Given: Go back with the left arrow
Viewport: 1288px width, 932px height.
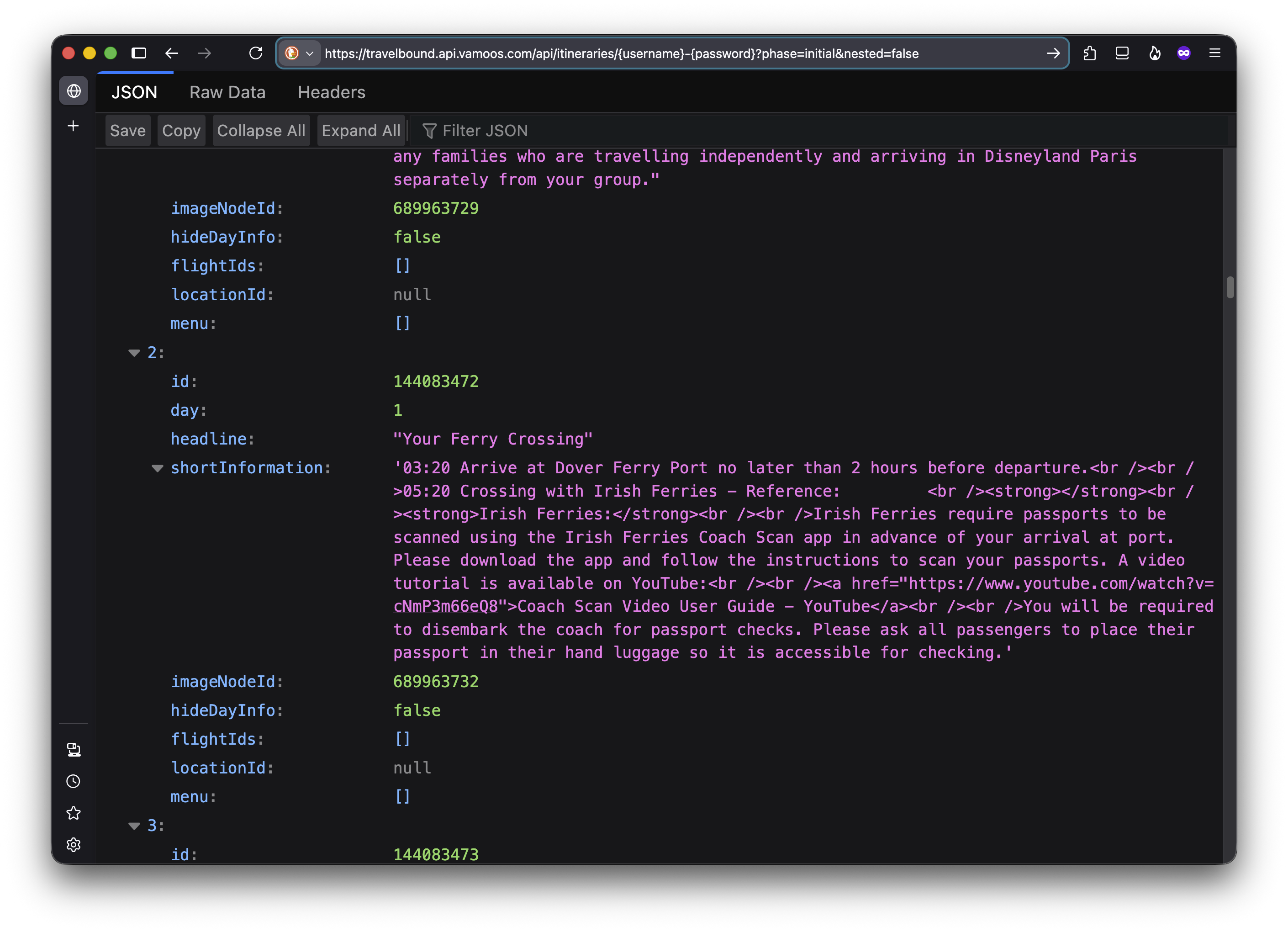Looking at the screenshot, I should [x=172, y=53].
